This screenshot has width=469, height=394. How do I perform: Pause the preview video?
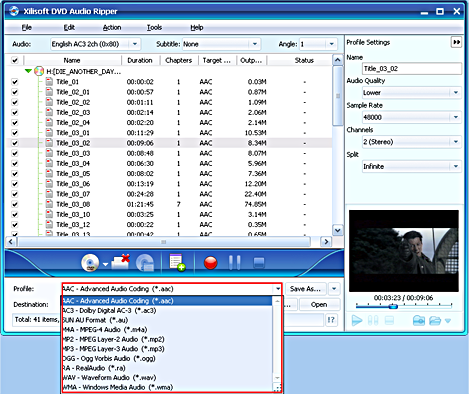(x=373, y=321)
